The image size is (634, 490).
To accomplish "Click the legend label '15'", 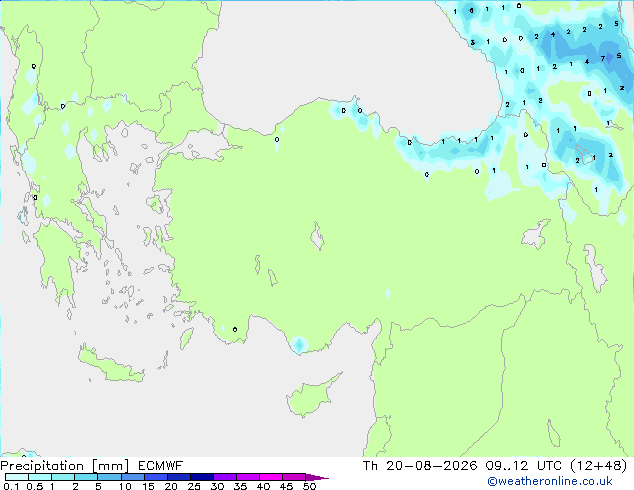I will (x=148, y=486).
